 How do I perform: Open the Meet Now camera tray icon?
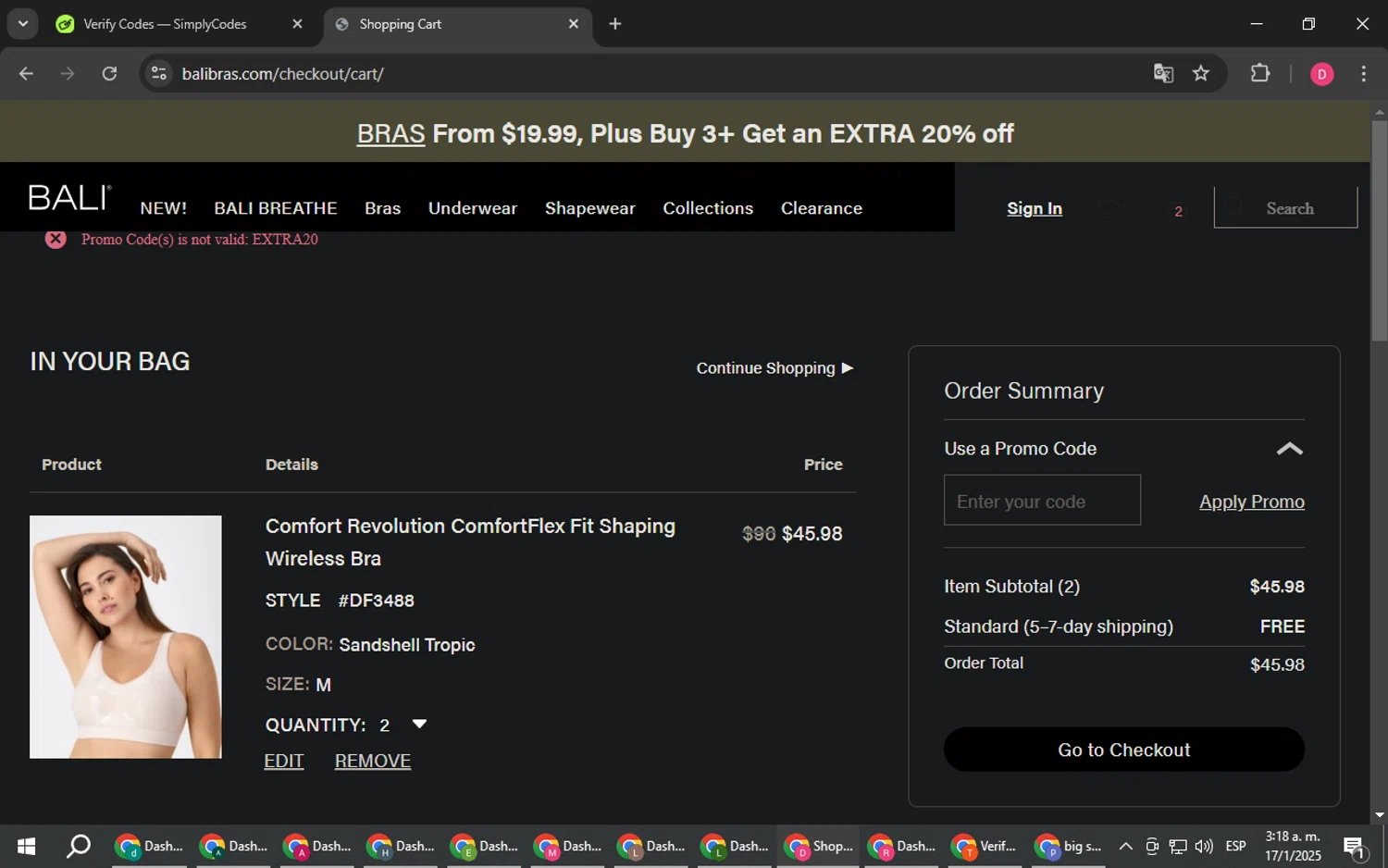(x=1152, y=846)
